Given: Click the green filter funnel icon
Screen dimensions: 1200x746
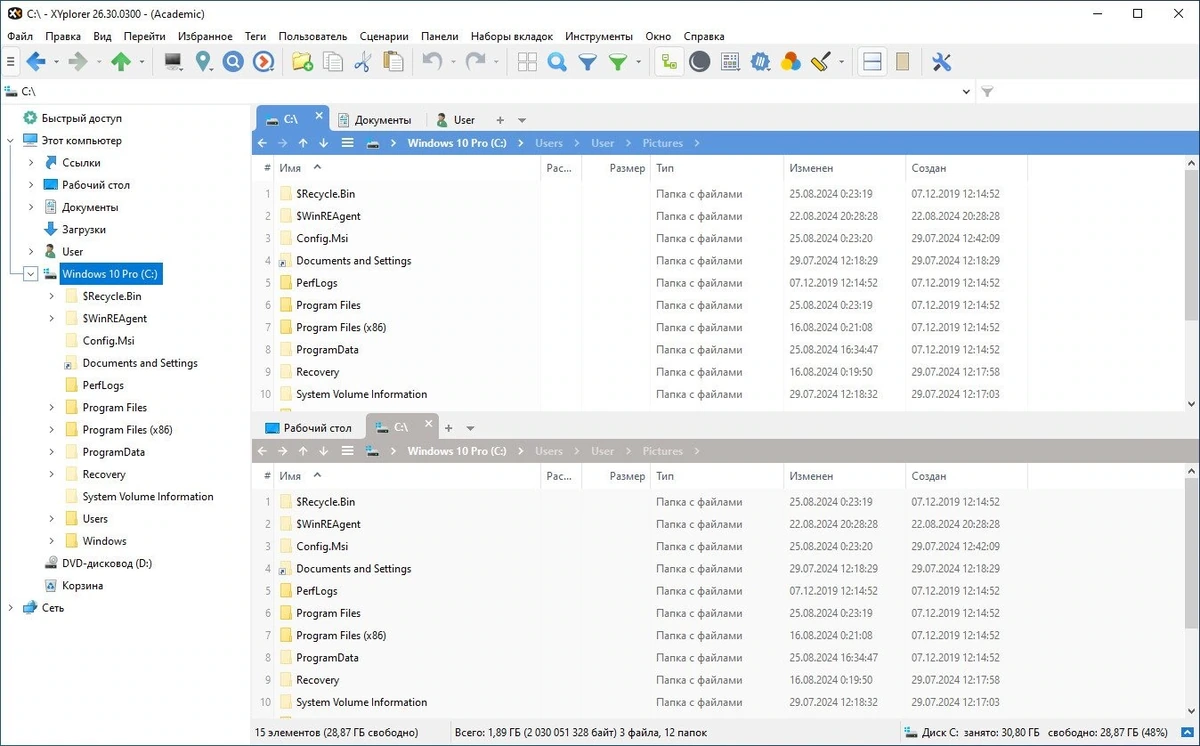Looking at the screenshot, I should [618, 62].
